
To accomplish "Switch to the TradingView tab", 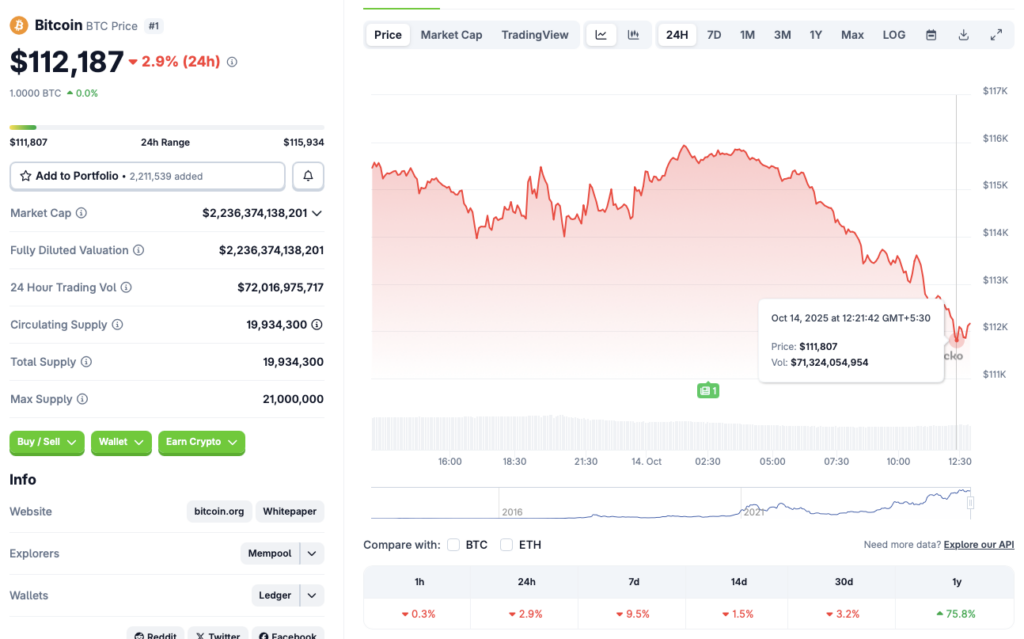I will [x=535, y=35].
